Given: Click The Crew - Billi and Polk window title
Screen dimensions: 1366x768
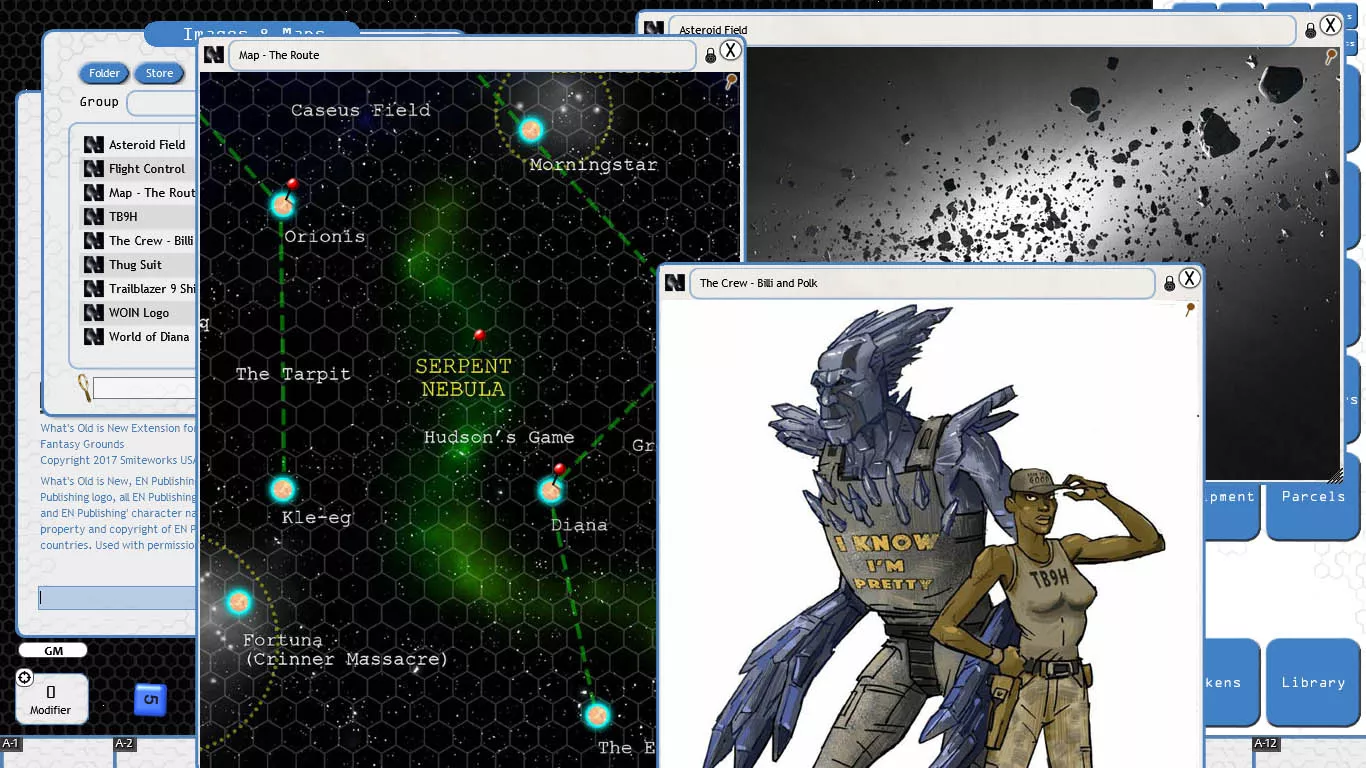Looking at the screenshot, I should (x=759, y=284).
